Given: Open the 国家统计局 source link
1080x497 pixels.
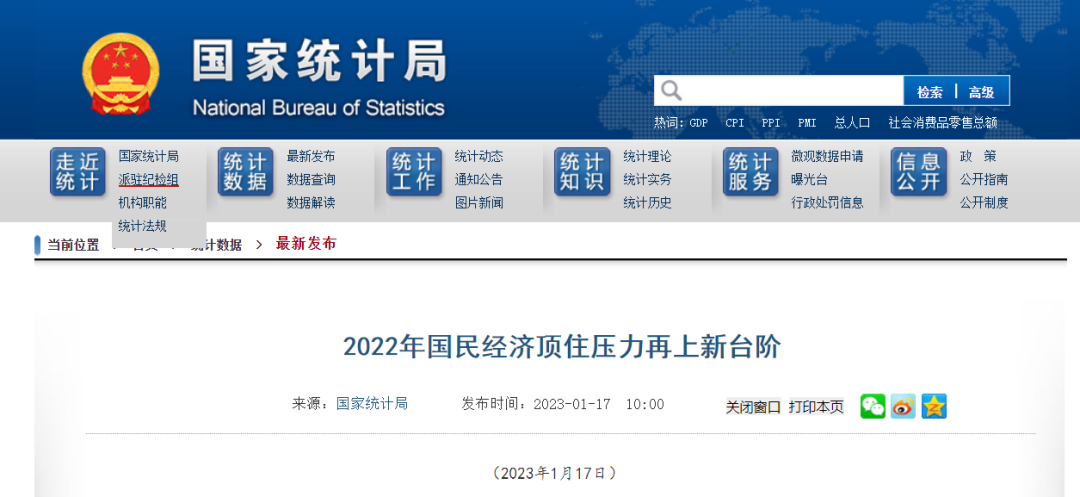Looking at the screenshot, I should (x=372, y=404).
